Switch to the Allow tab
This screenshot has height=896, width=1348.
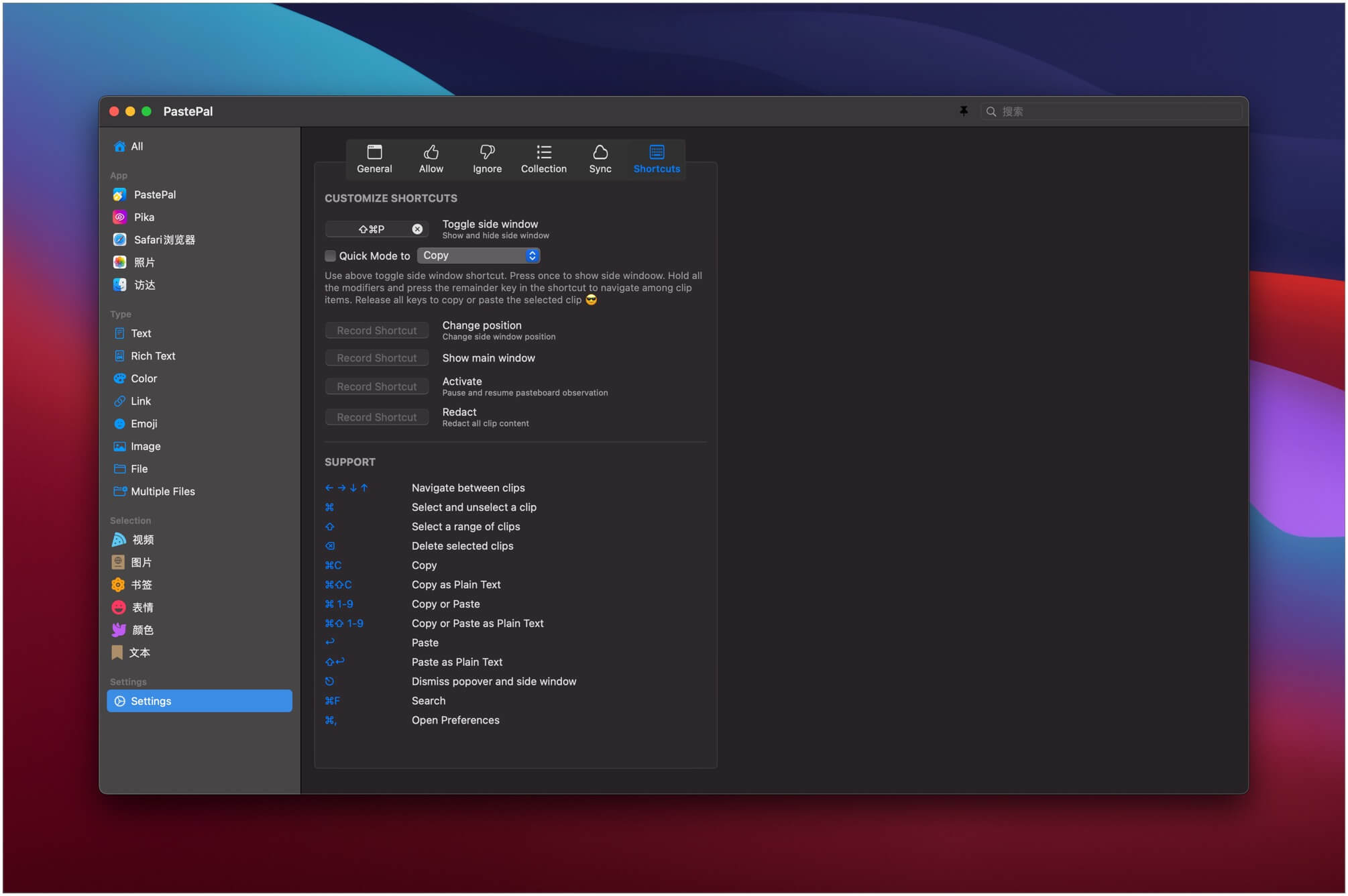click(x=431, y=159)
